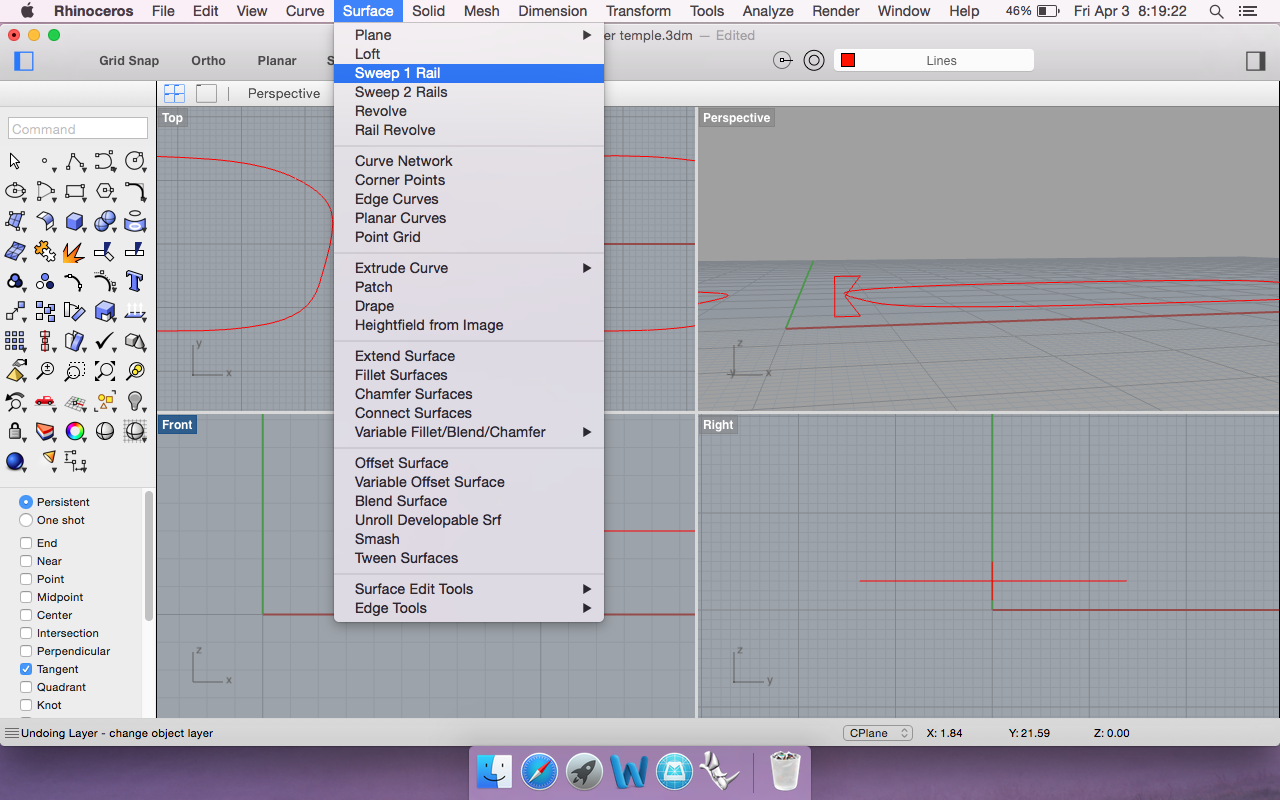The height and width of the screenshot is (800, 1280).
Task: Select Offset Surface menu entry
Action: (x=469, y=463)
